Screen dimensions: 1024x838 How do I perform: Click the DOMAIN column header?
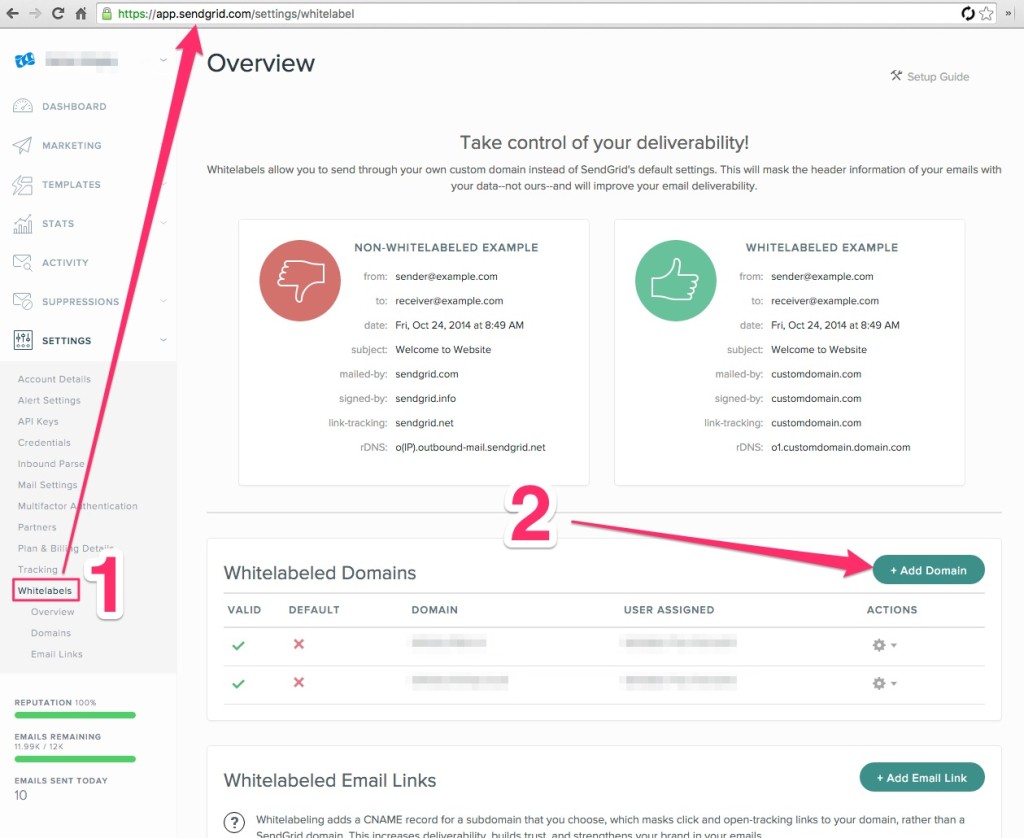click(434, 609)
